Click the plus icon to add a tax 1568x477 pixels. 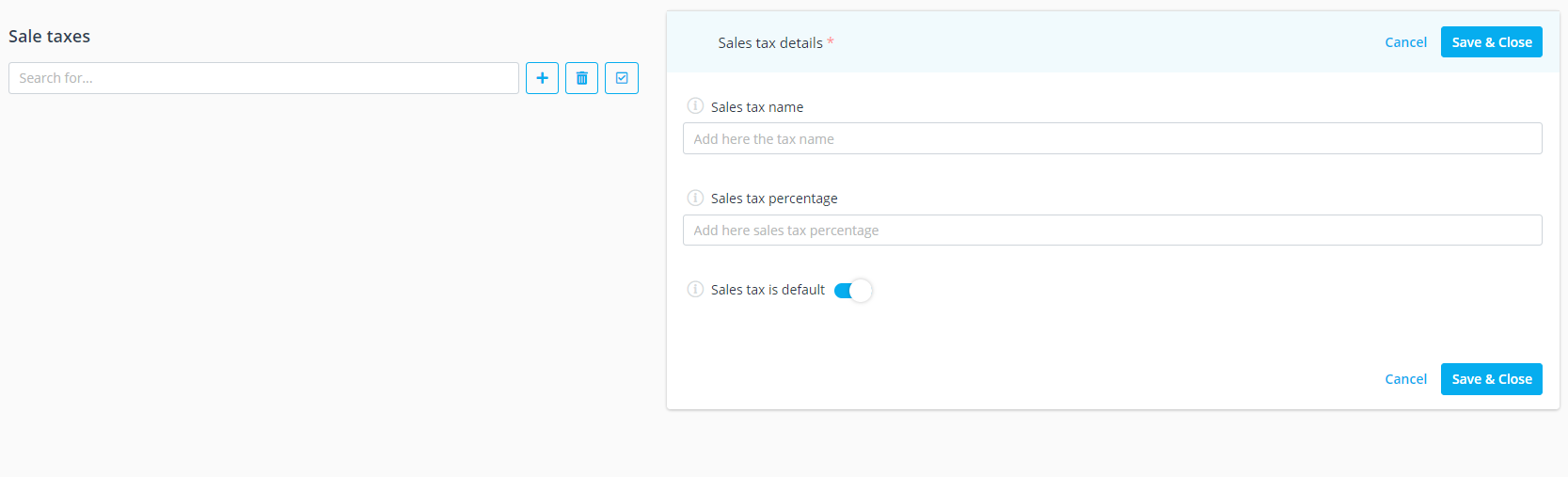coord(542,78)
